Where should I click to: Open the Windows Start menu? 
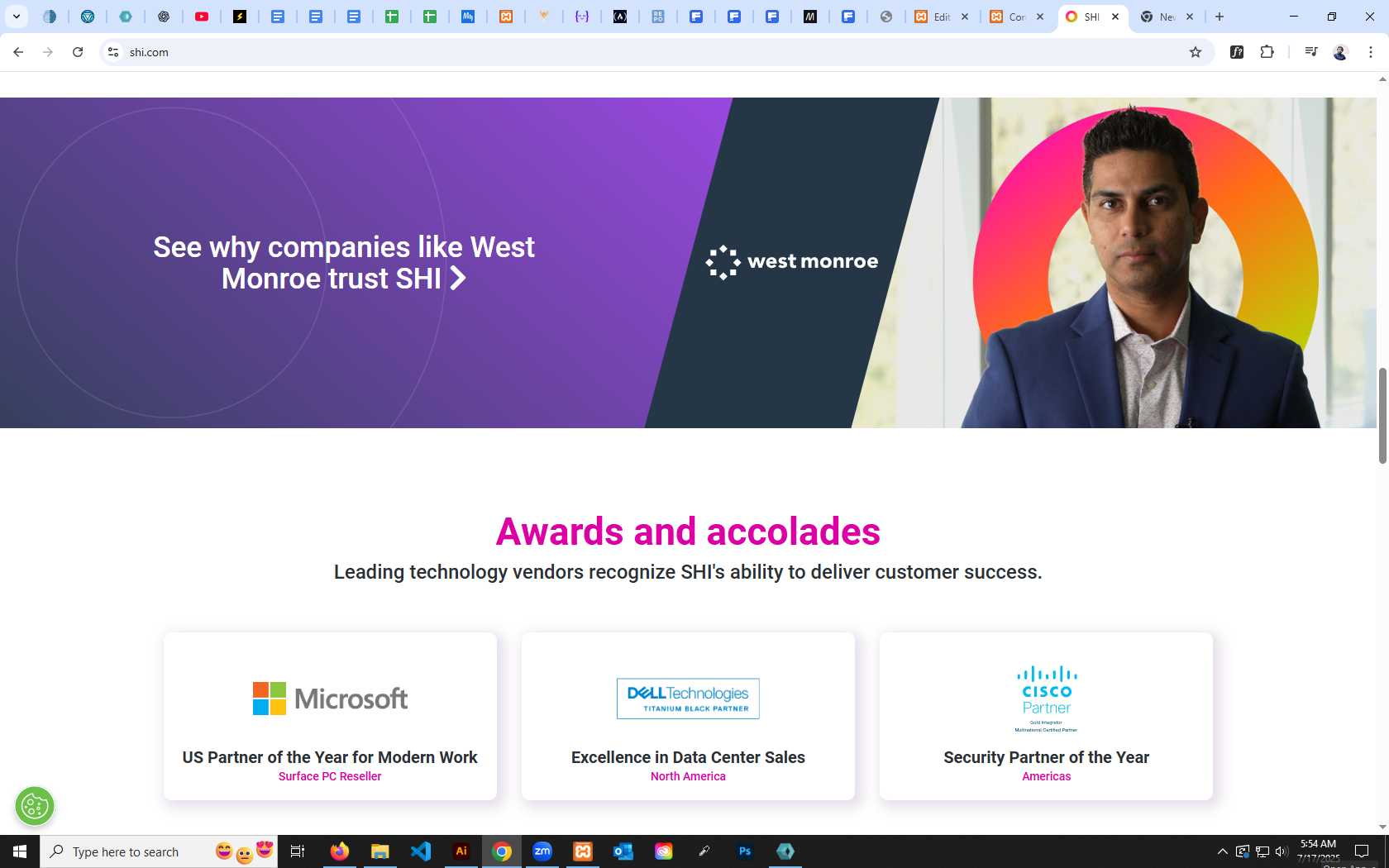20,851
